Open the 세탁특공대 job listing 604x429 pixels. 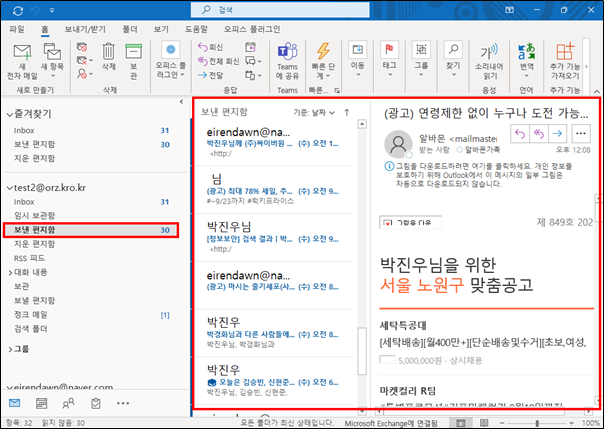403,326
